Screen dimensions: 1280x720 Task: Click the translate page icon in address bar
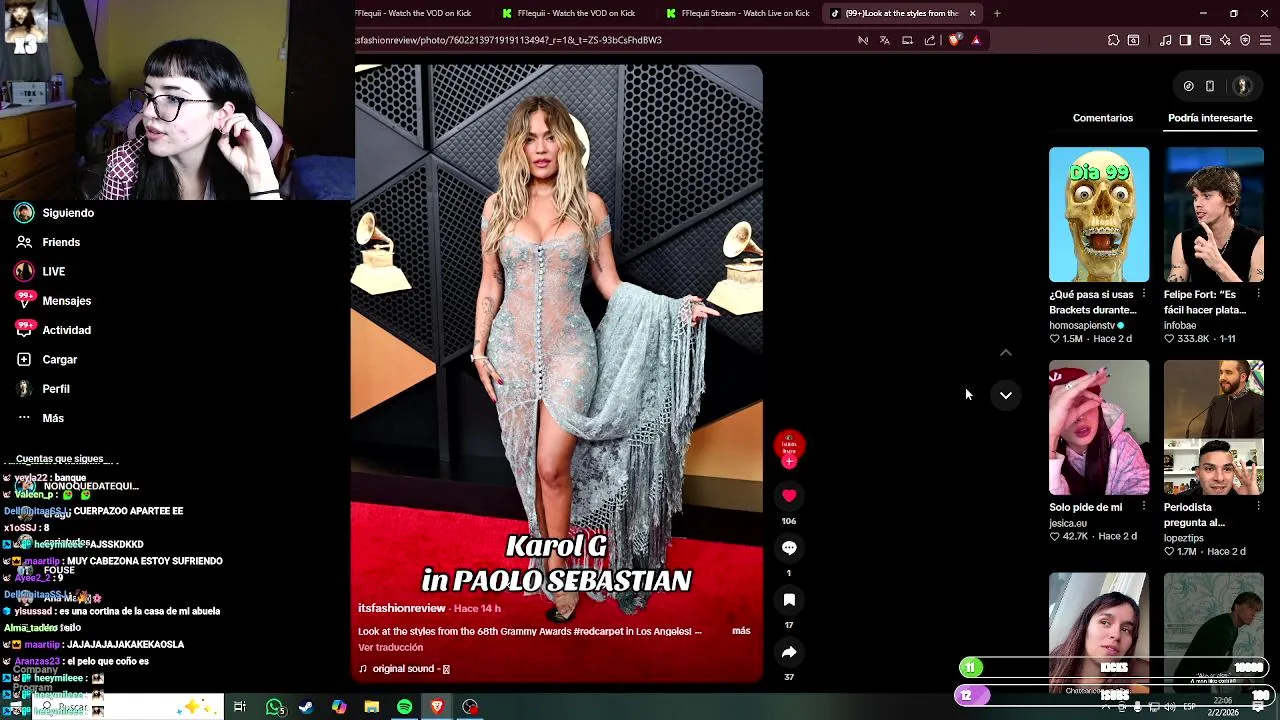885,40
